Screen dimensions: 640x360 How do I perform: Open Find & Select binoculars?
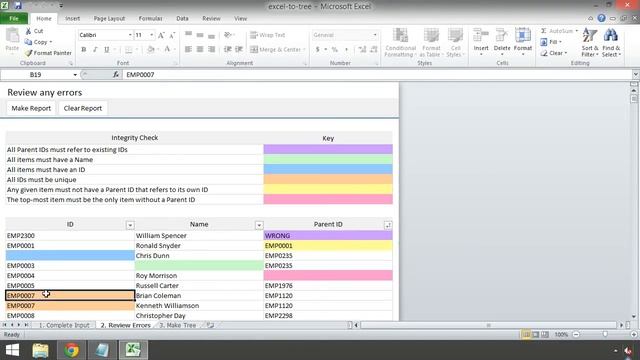[611, 42]
